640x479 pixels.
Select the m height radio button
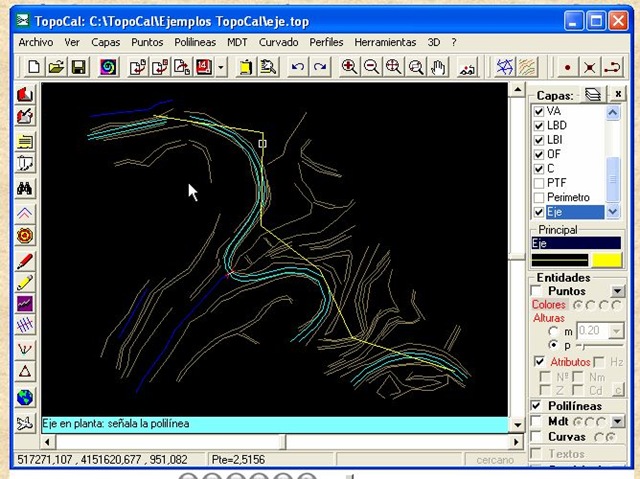pyautogui.click(x=553, y=331)
